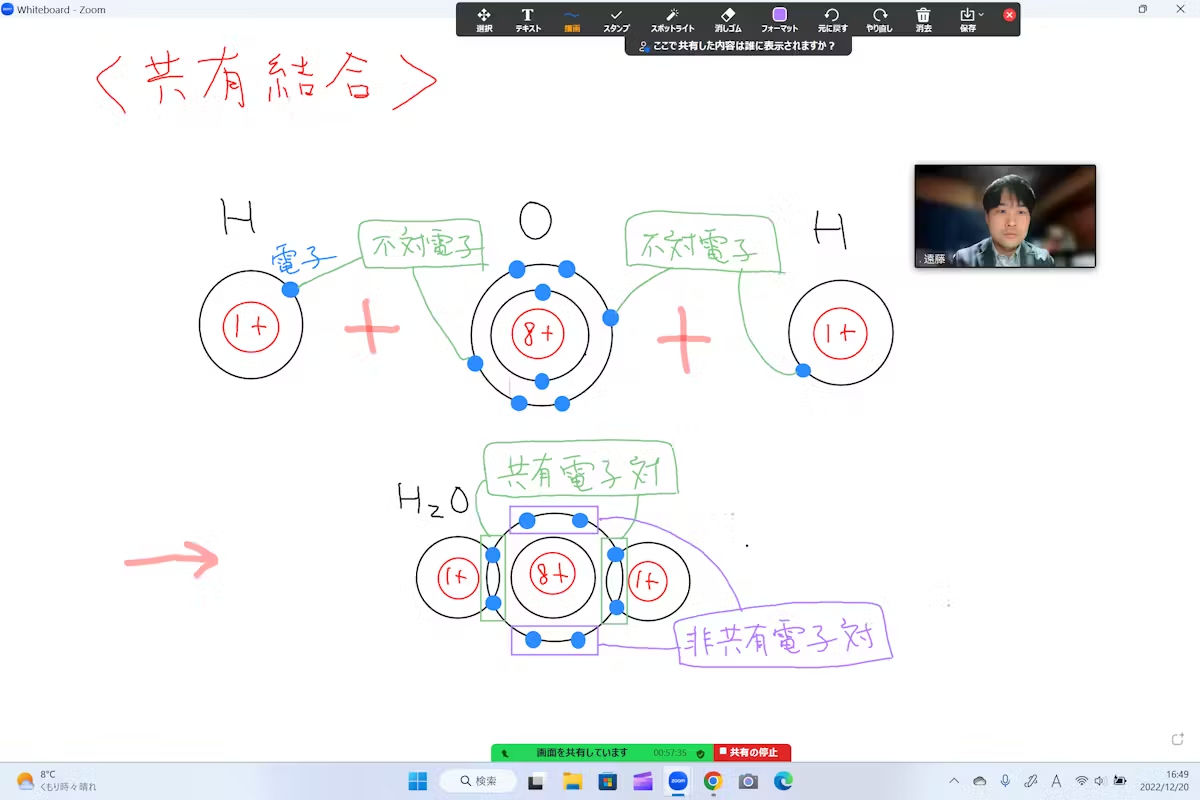Activate the 描画 drawing tool

coord(572,20)
